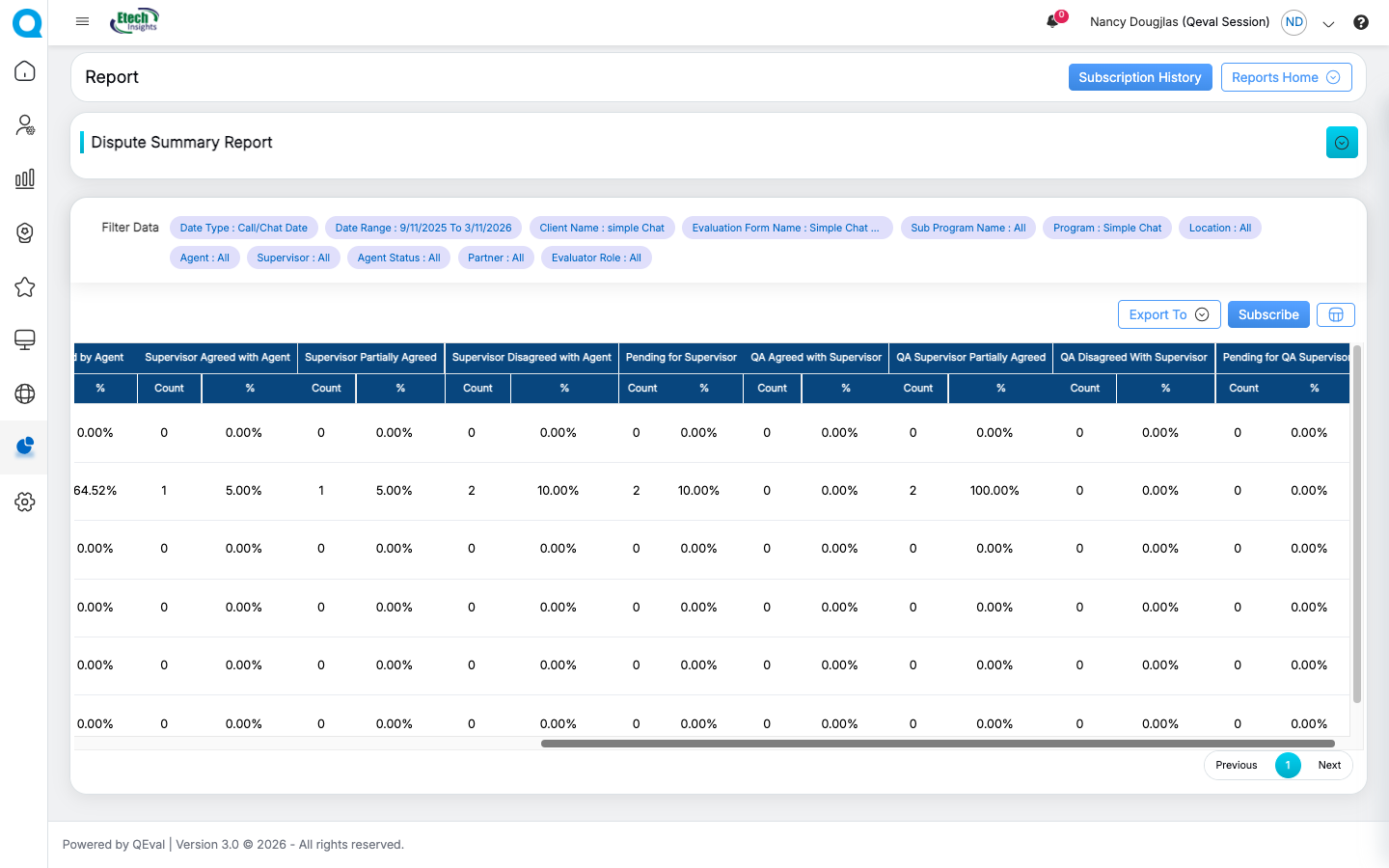Toggle the column layout view button
This screenshot has width=1389, height=868.
1335,314
